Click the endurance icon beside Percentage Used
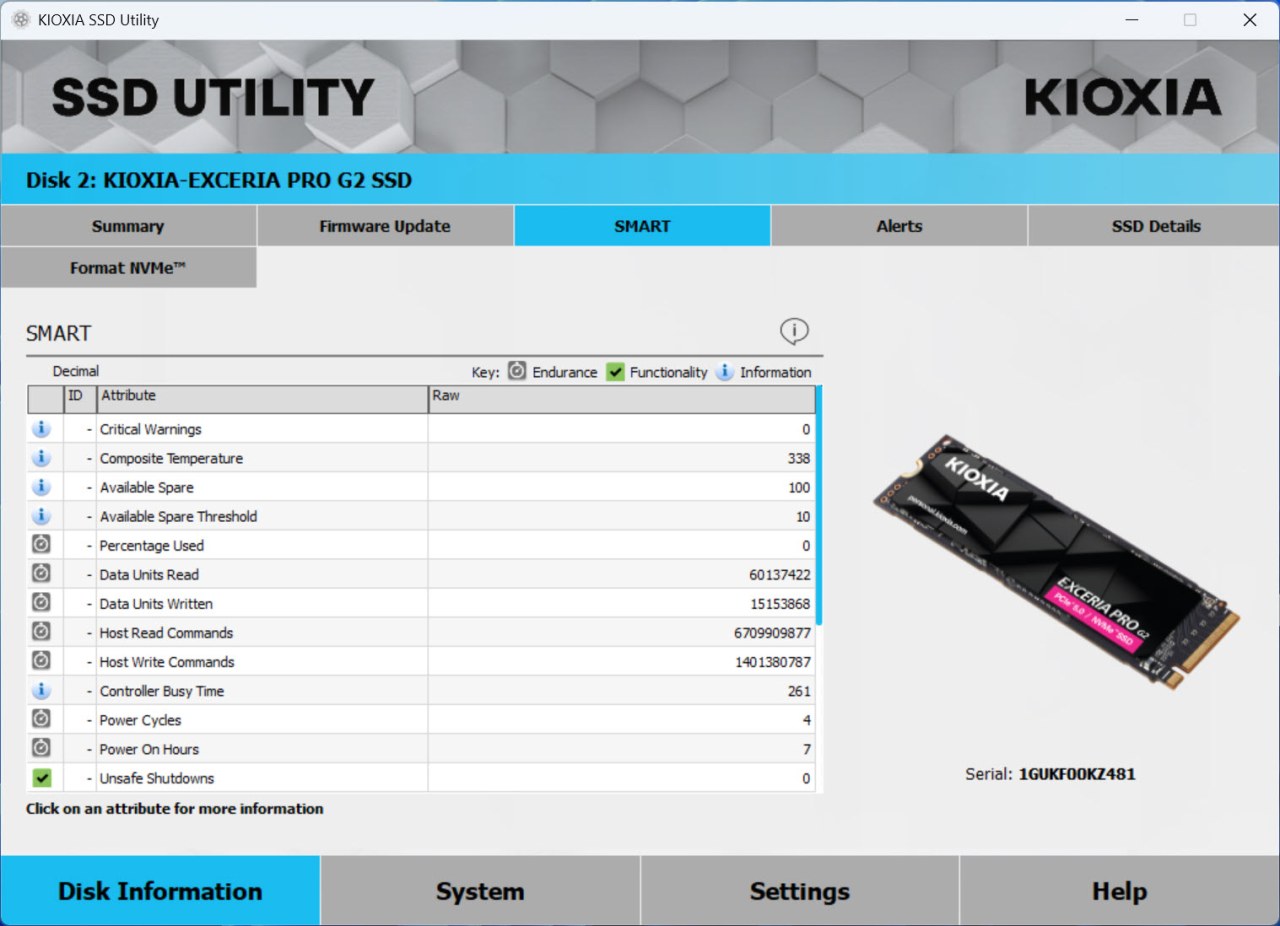Screen dimensions: 1280x926 coord(41,545)
